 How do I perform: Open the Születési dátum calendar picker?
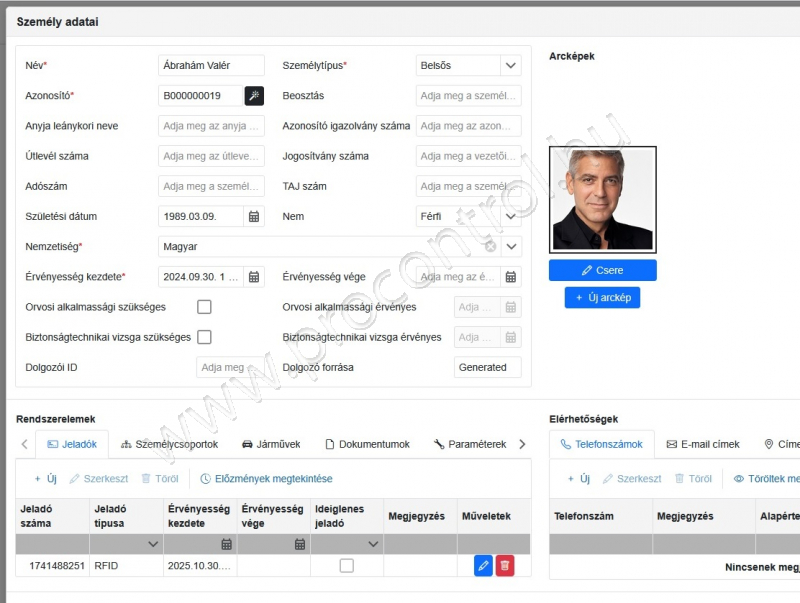(254, 216)
